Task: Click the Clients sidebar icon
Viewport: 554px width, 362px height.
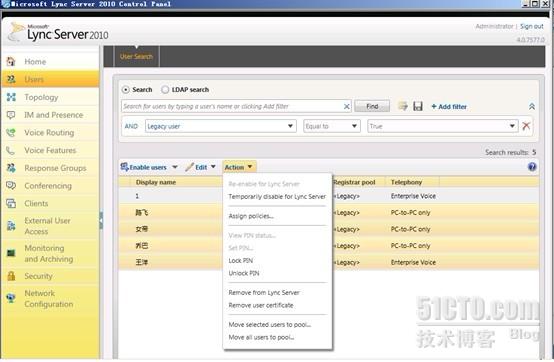Action: (11, 203)
